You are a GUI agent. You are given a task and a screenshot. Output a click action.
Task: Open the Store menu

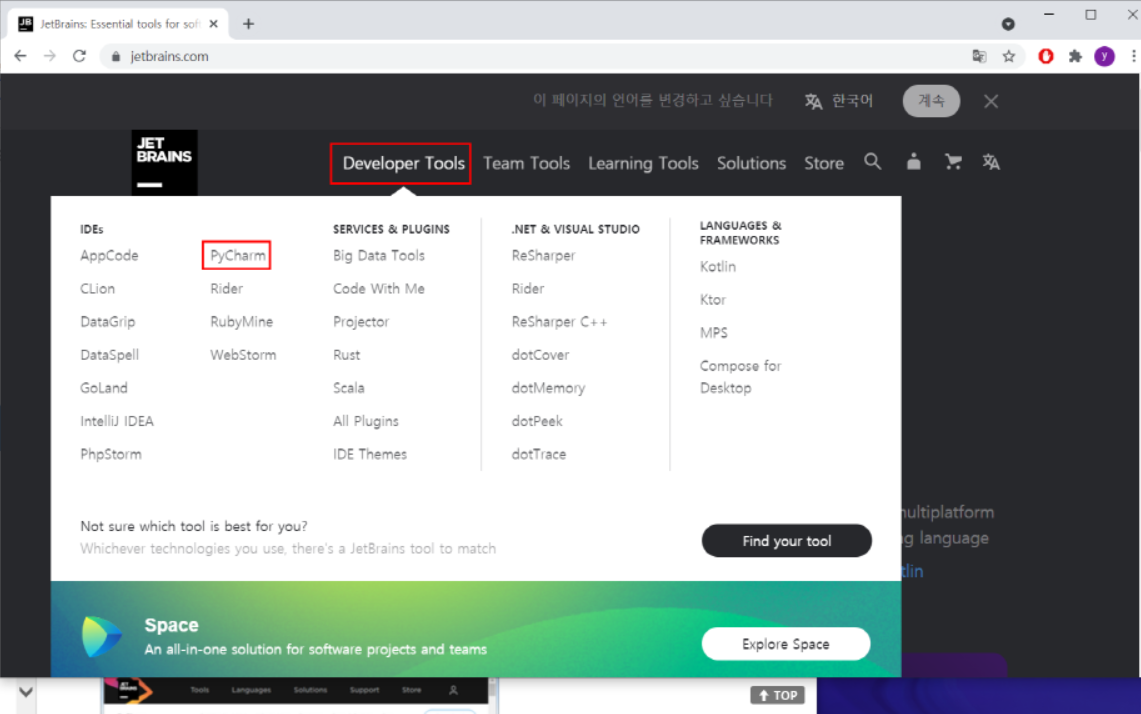[x=824, y=163]
